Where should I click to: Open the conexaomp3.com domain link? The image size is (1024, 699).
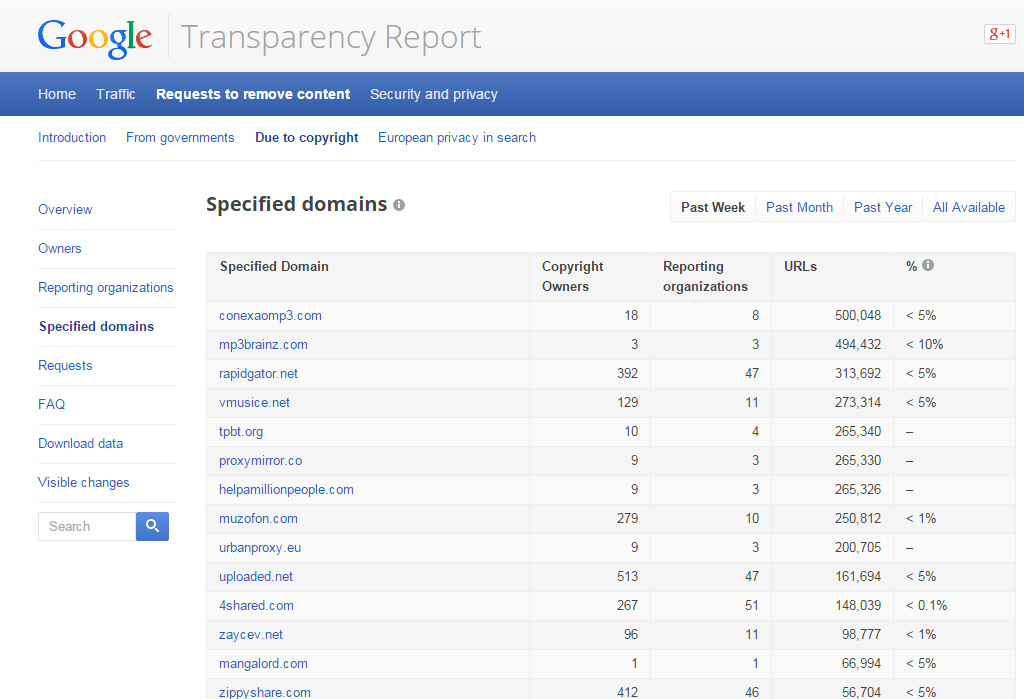[270, 315]
